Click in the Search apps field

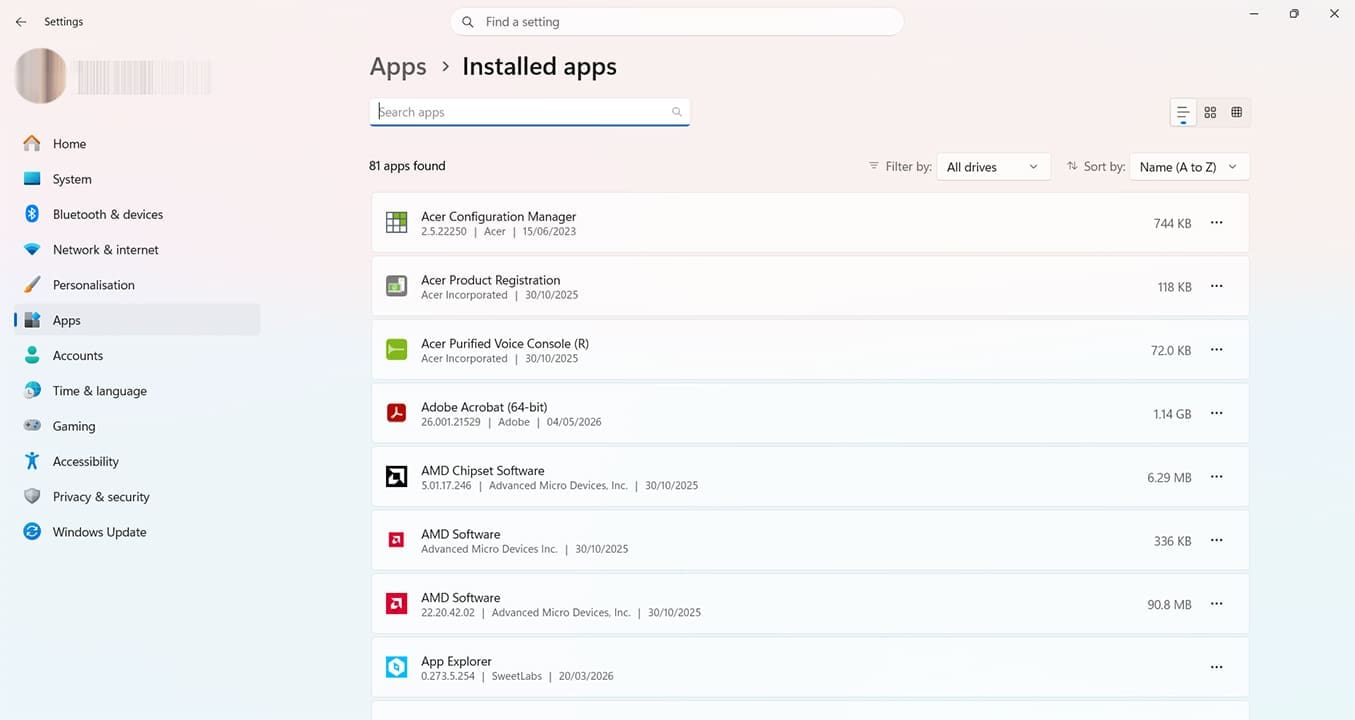tap(530, 112)
